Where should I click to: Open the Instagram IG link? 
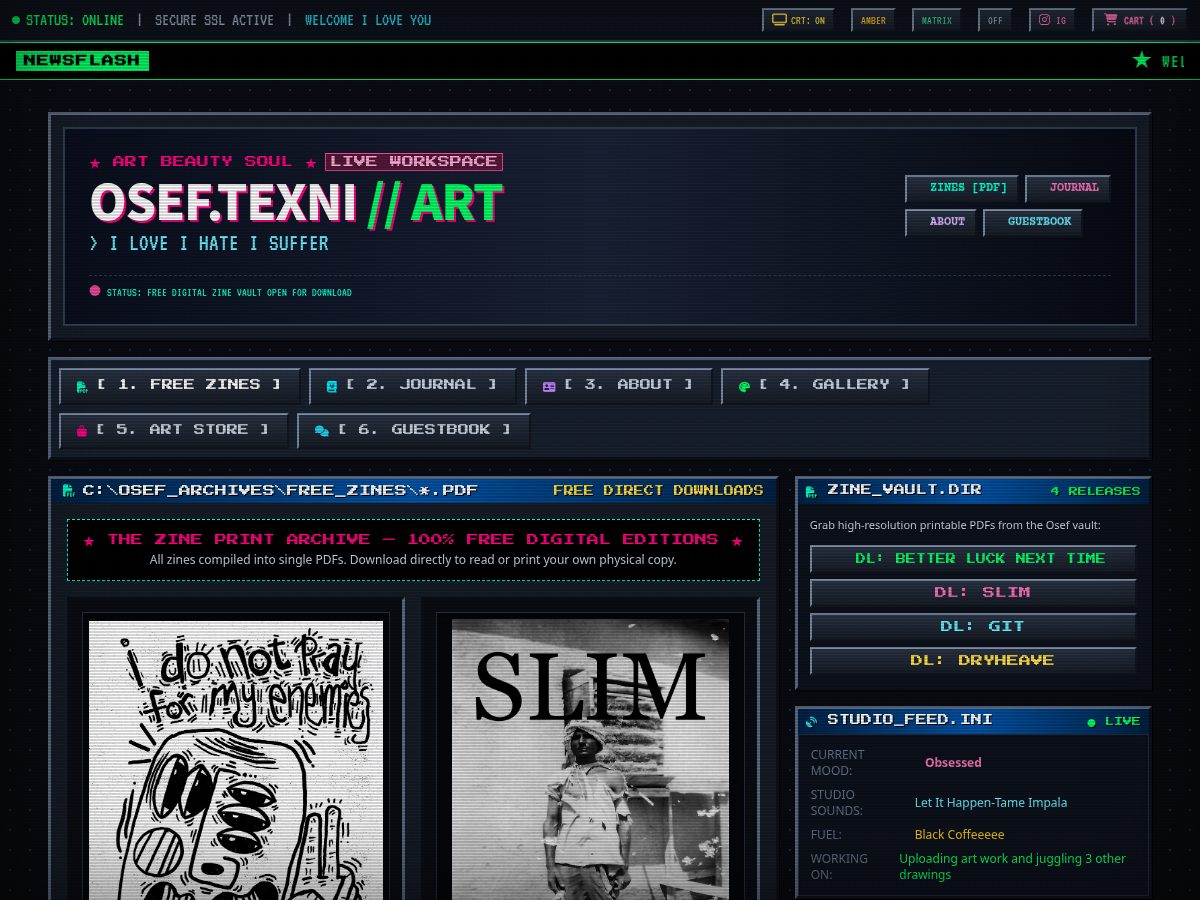(1052, 20)
